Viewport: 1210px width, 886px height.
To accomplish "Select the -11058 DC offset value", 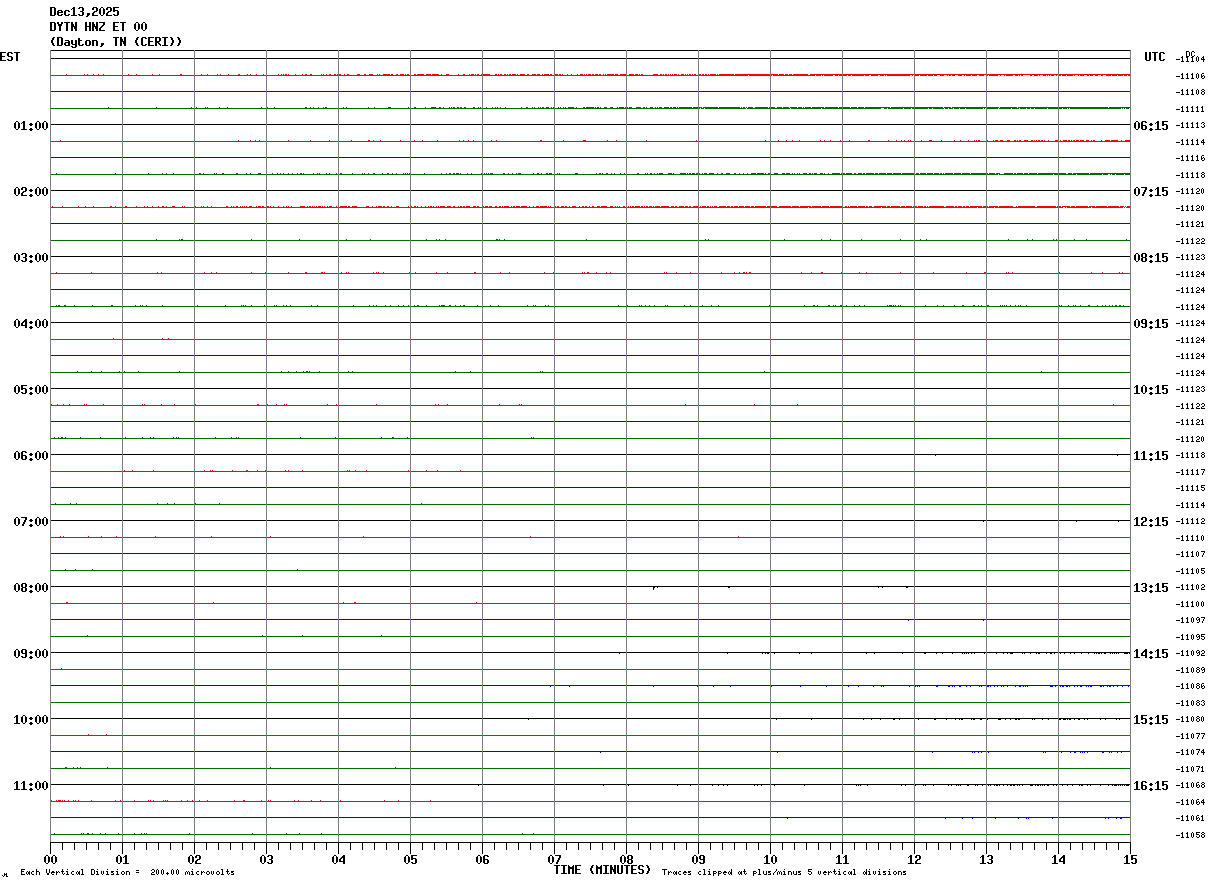I will coord(1190,835).
